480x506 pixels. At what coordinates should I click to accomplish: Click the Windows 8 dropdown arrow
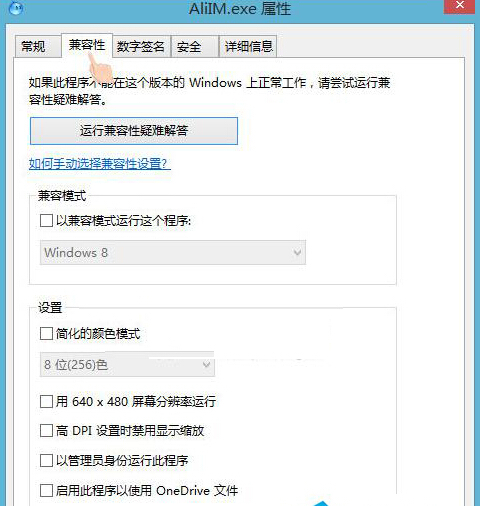(x=297, y=252)
